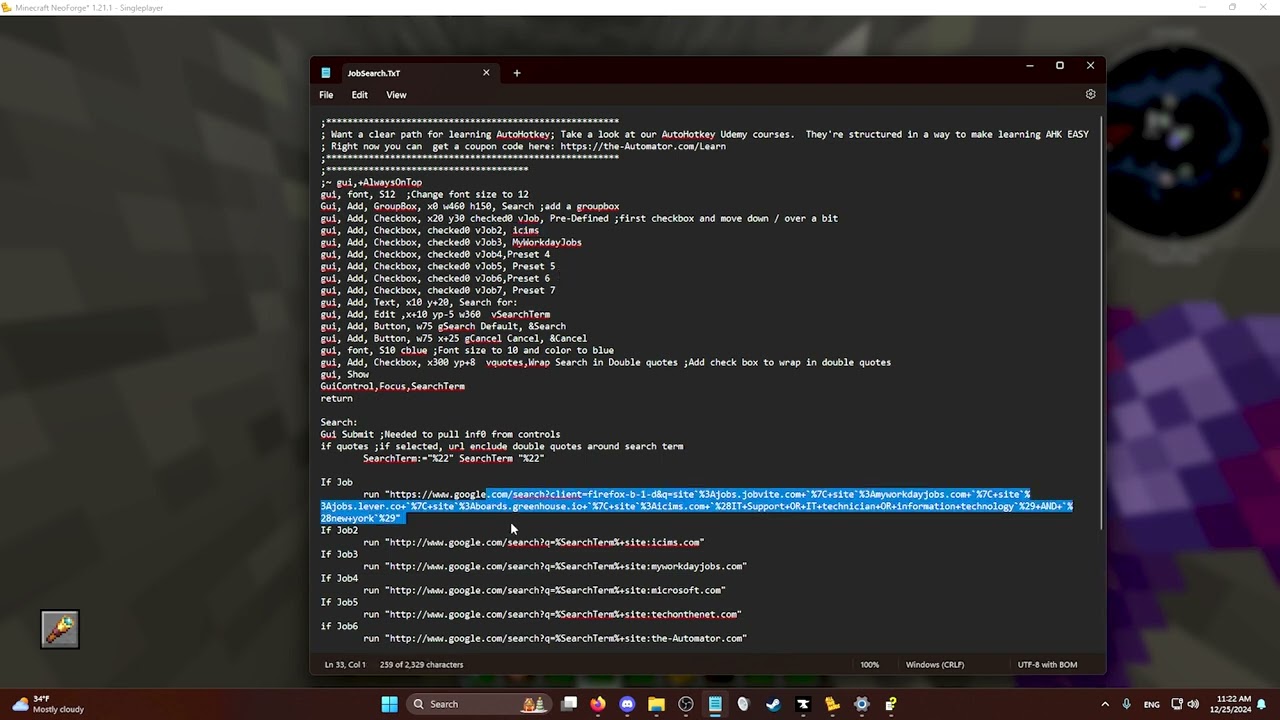Screen dimensions: 1280x720
Task: Open the Edit menu
Action: (x=359, y=95)
